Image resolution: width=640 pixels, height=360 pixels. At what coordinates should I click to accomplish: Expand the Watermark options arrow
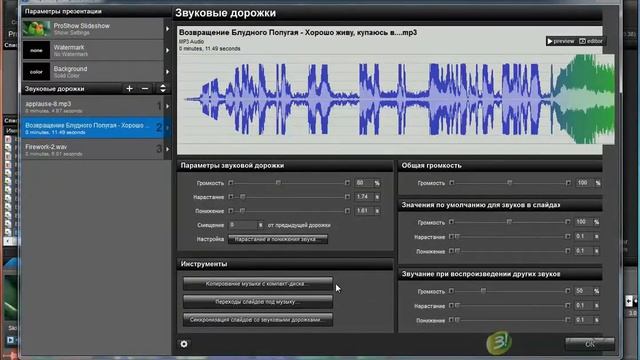[167, 50]
